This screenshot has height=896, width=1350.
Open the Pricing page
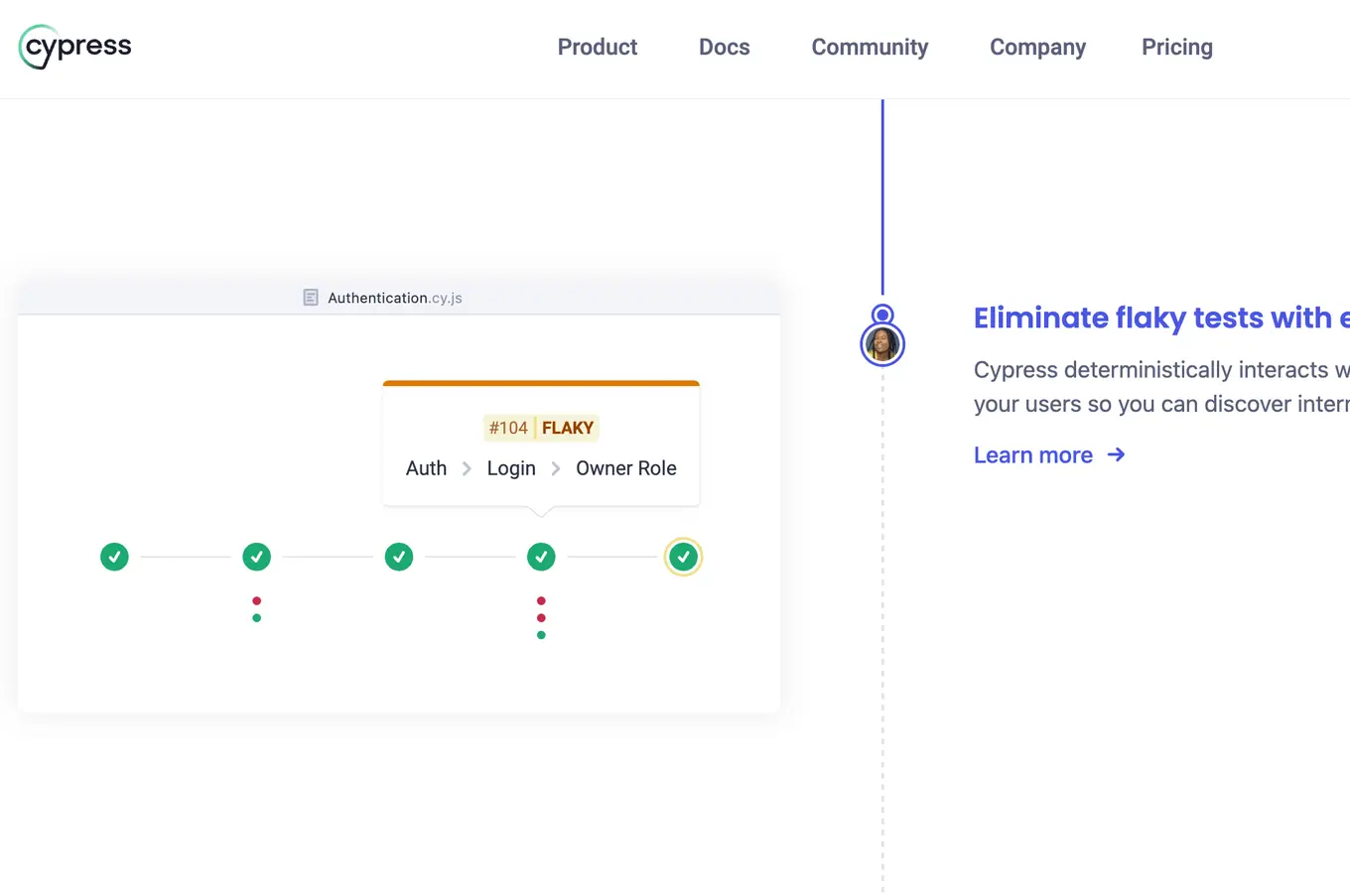pyautogui.click(x=1176, y=47)
